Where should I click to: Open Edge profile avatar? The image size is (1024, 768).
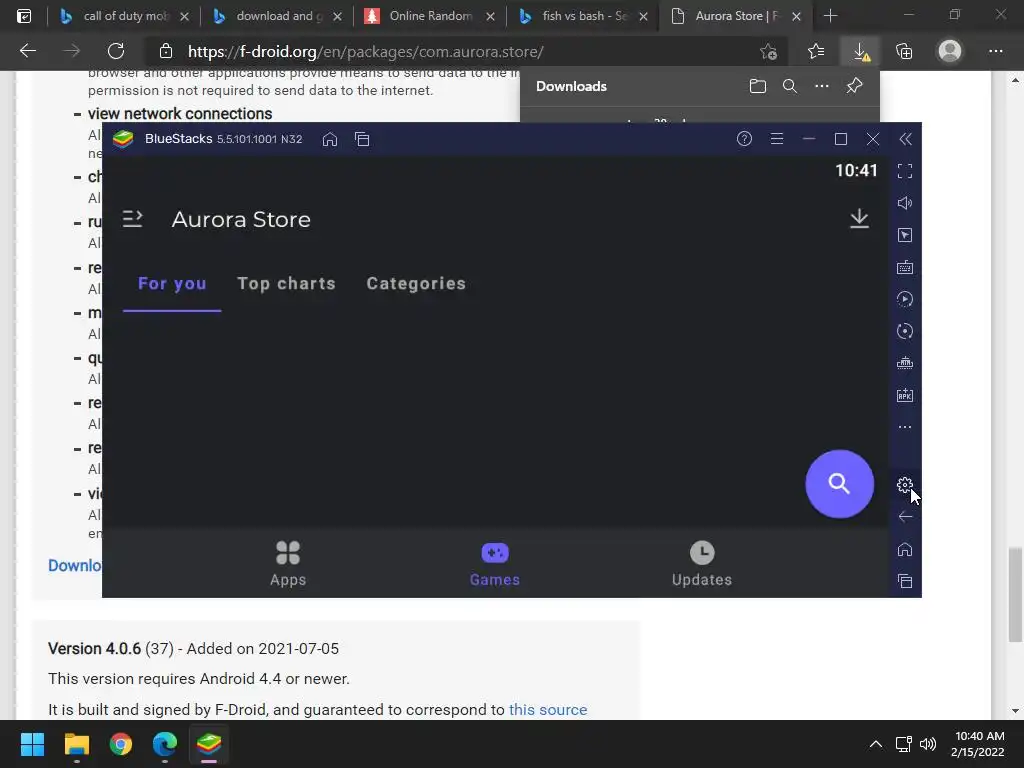point(950,51)
